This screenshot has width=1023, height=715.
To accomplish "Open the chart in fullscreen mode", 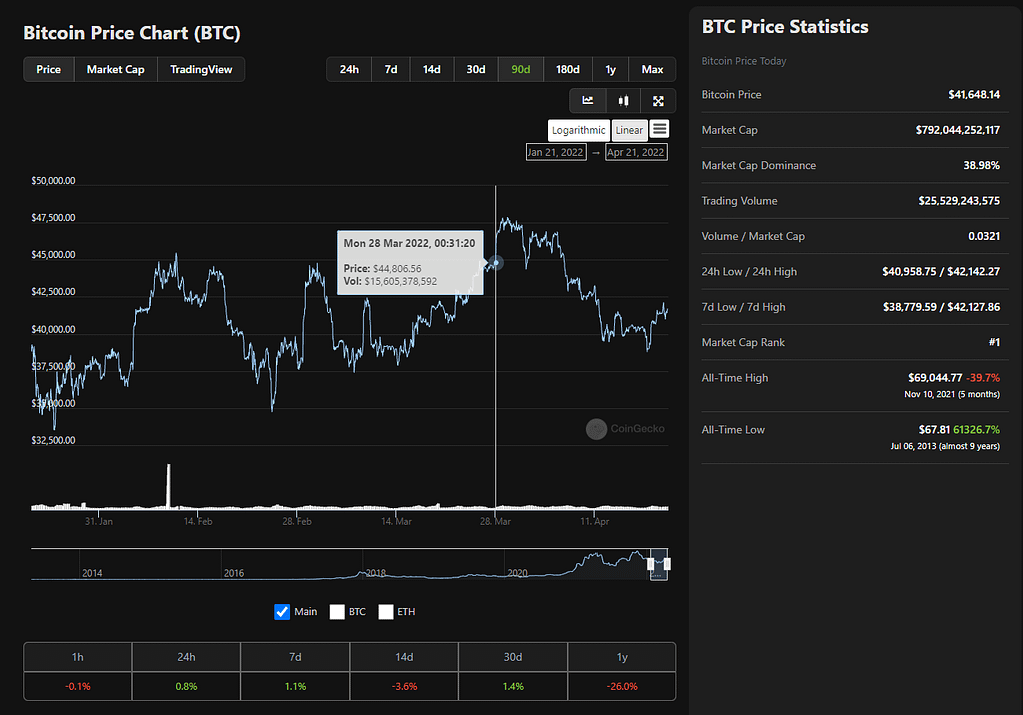I will pos(658,100).
